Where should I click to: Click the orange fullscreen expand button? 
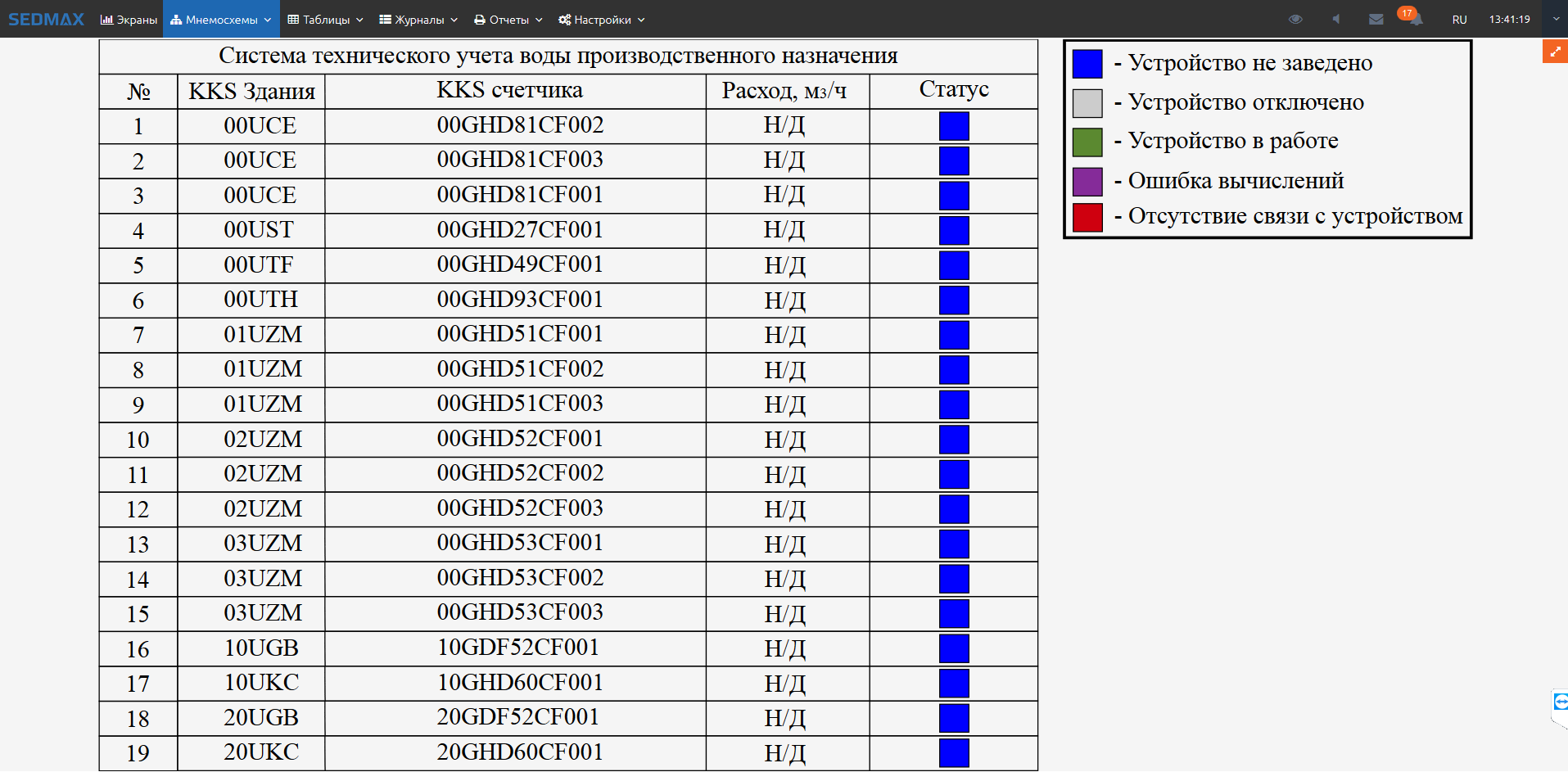pyautogui.click(x=1555, y=52)
